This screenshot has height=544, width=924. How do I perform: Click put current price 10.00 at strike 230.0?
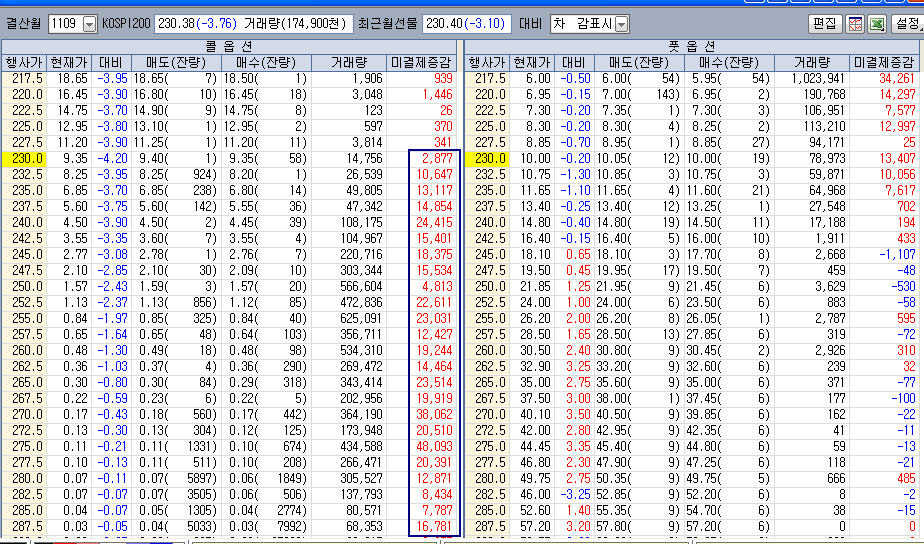pyautogui.click(x=536, y=159)
